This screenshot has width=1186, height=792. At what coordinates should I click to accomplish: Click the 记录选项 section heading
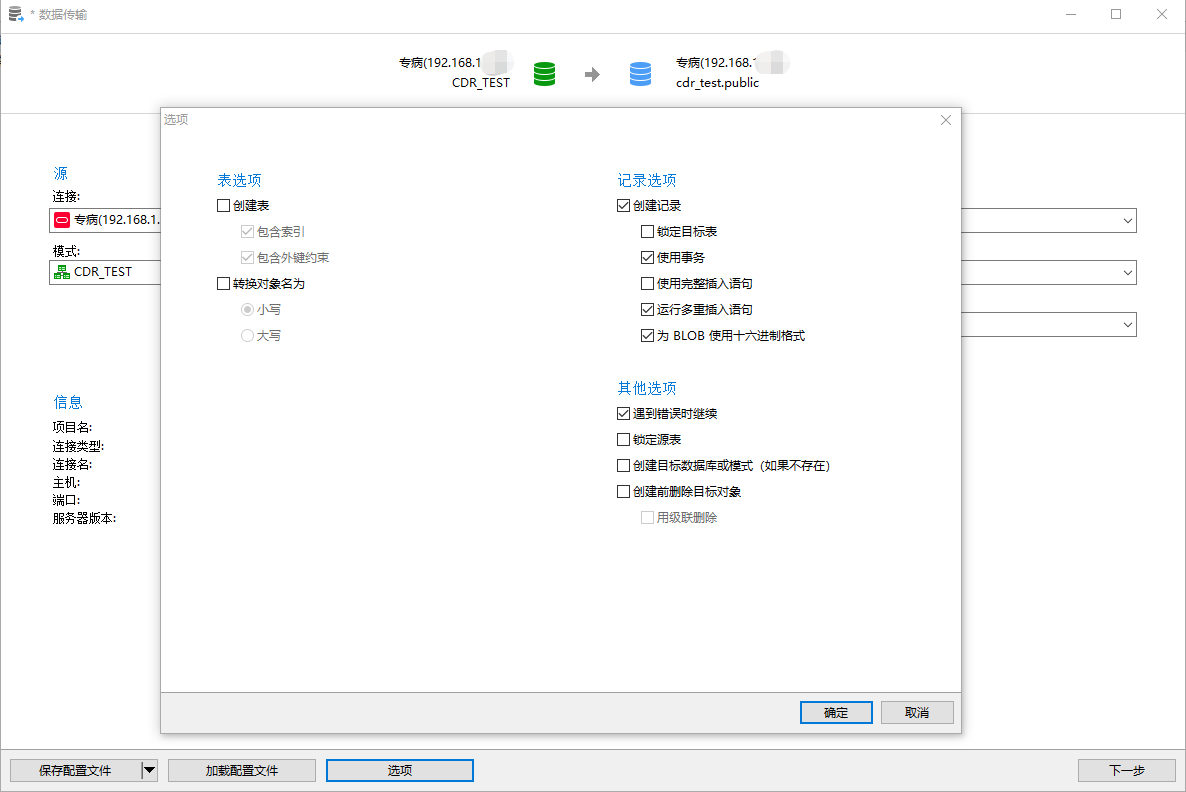click(x=647, y=180)
